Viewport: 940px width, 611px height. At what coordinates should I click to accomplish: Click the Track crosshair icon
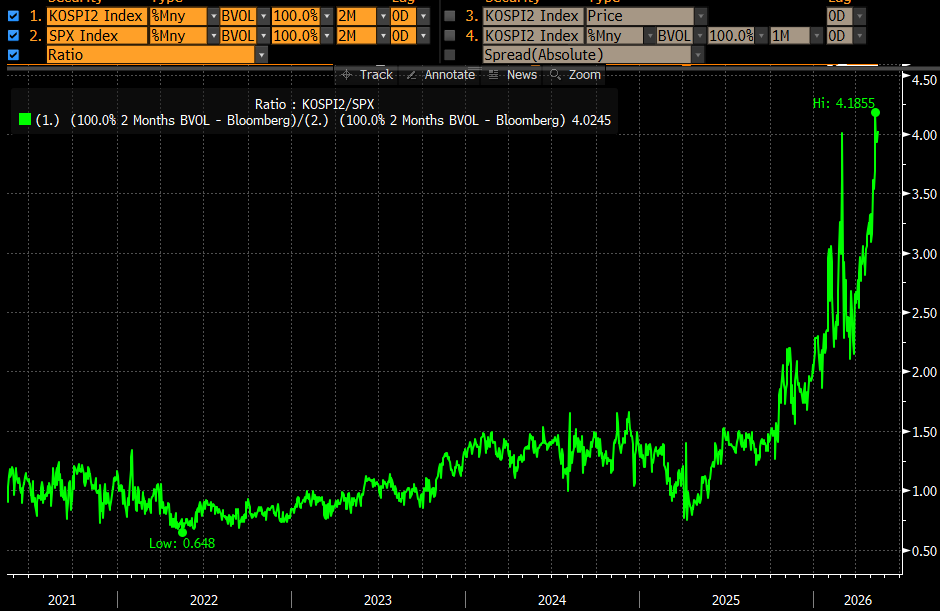click(x=347, y=75)
